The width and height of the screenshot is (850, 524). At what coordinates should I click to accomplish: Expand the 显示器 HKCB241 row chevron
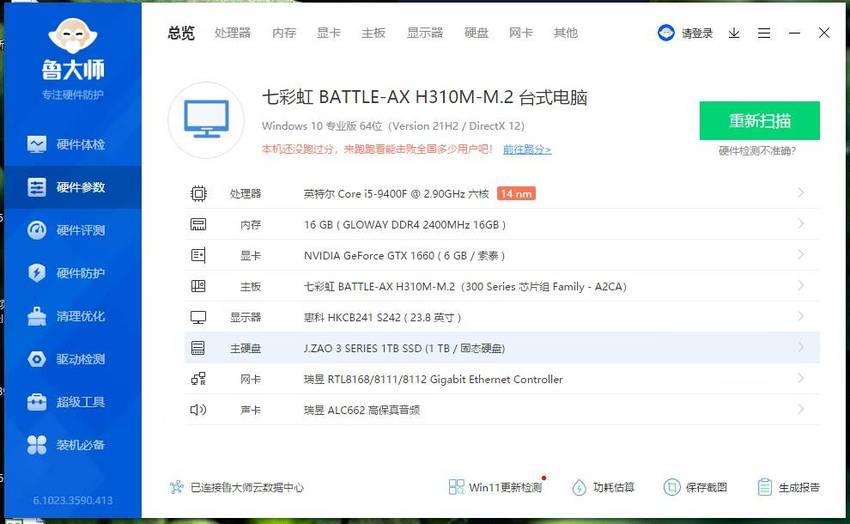801,316
